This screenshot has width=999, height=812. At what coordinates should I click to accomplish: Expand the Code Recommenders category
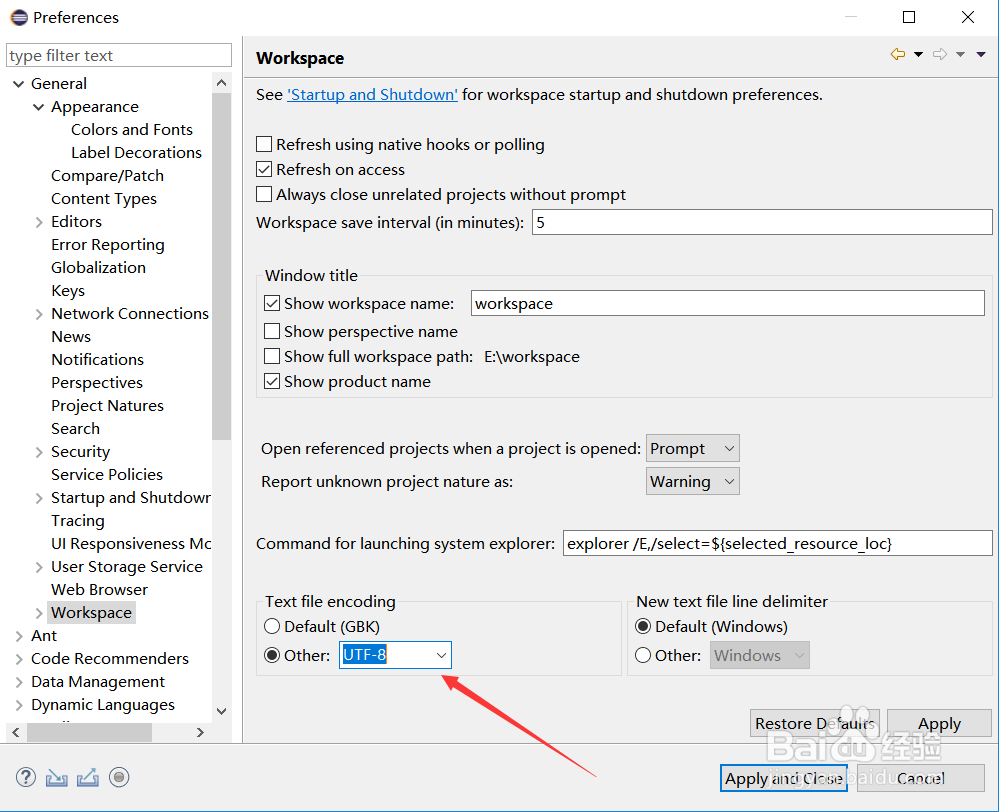pyautogui.click(x=18, y=658)
